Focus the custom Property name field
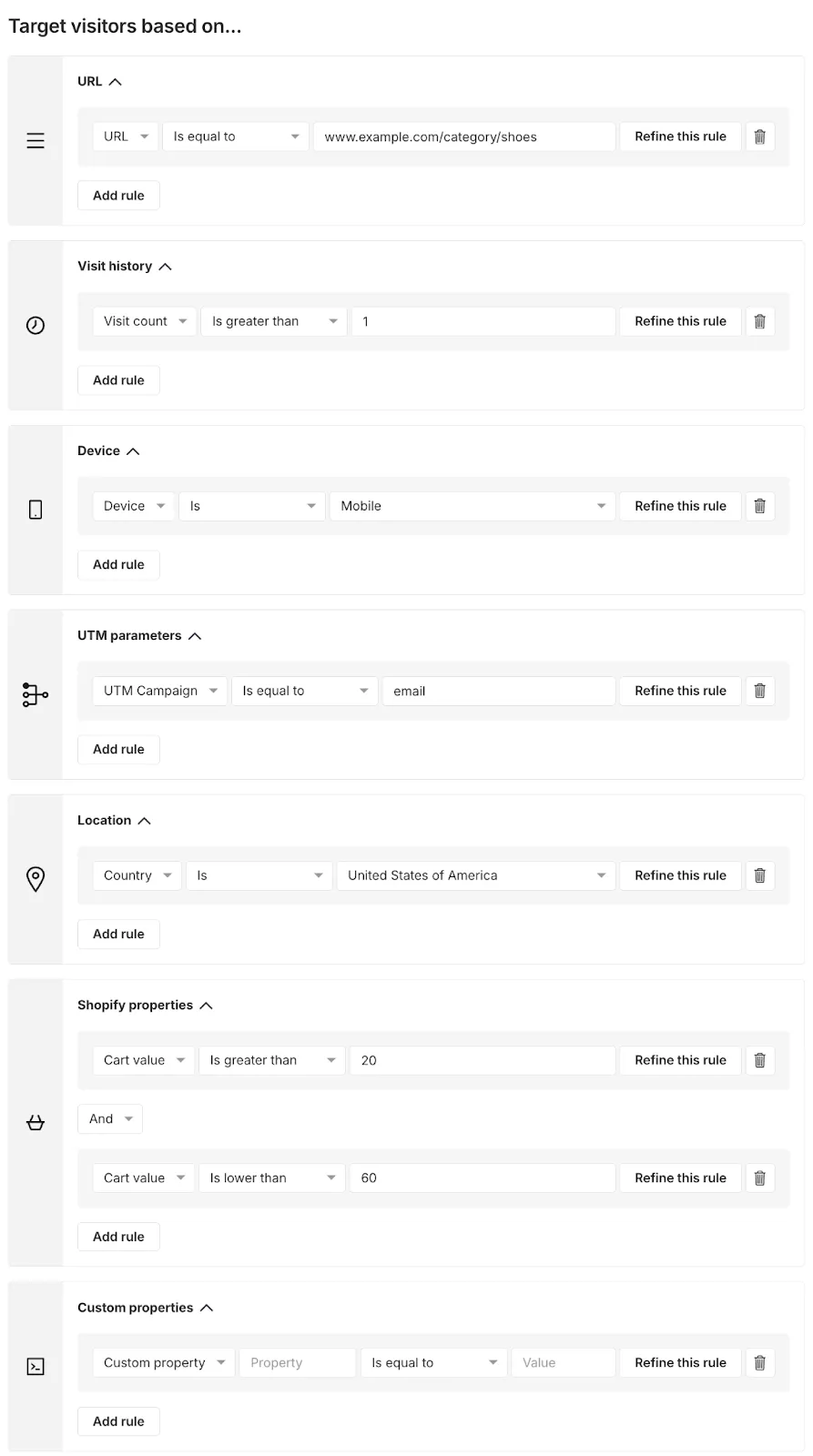 (297, 1362)
